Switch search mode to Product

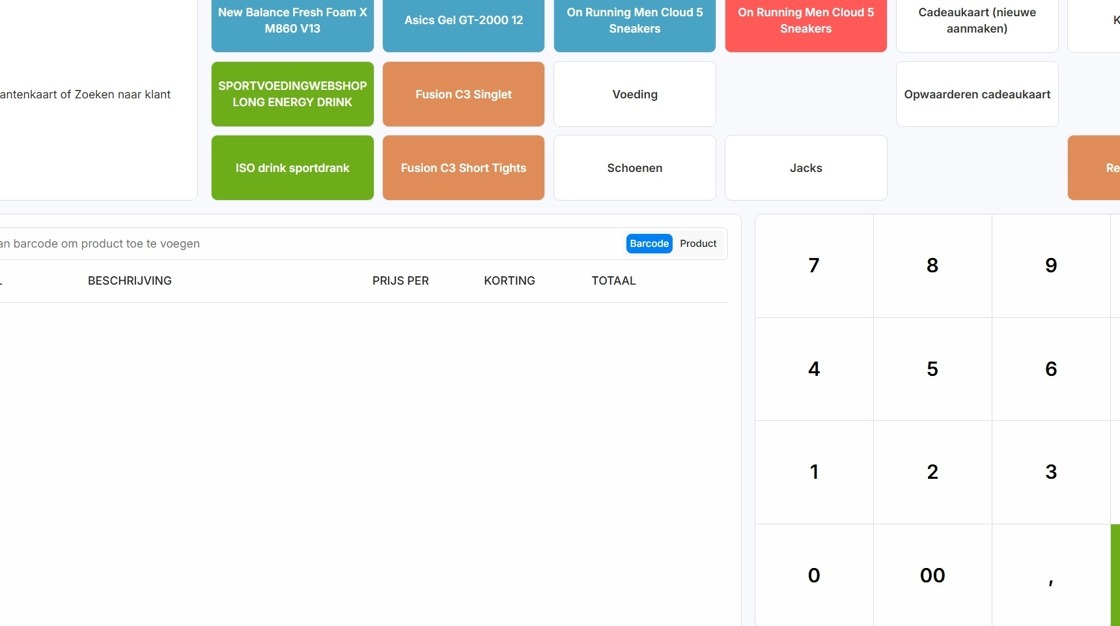pos(698,244)
